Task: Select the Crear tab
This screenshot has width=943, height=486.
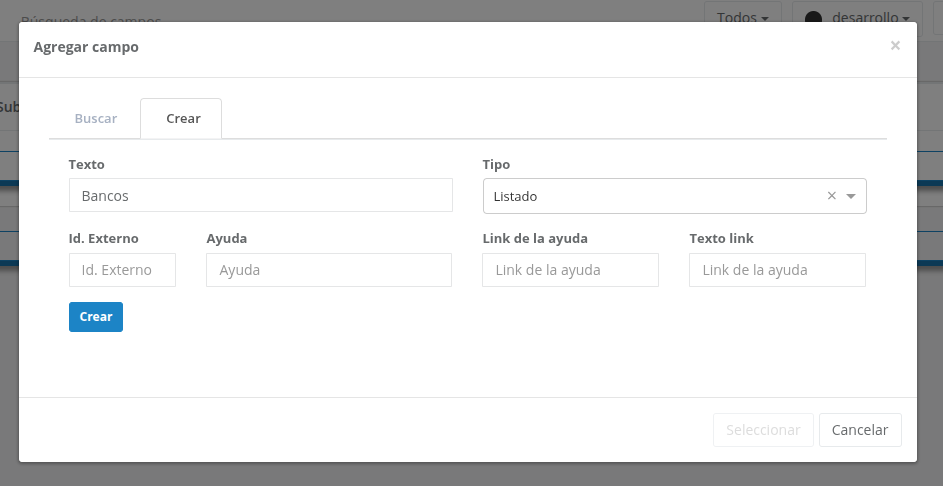Action: 183,118
